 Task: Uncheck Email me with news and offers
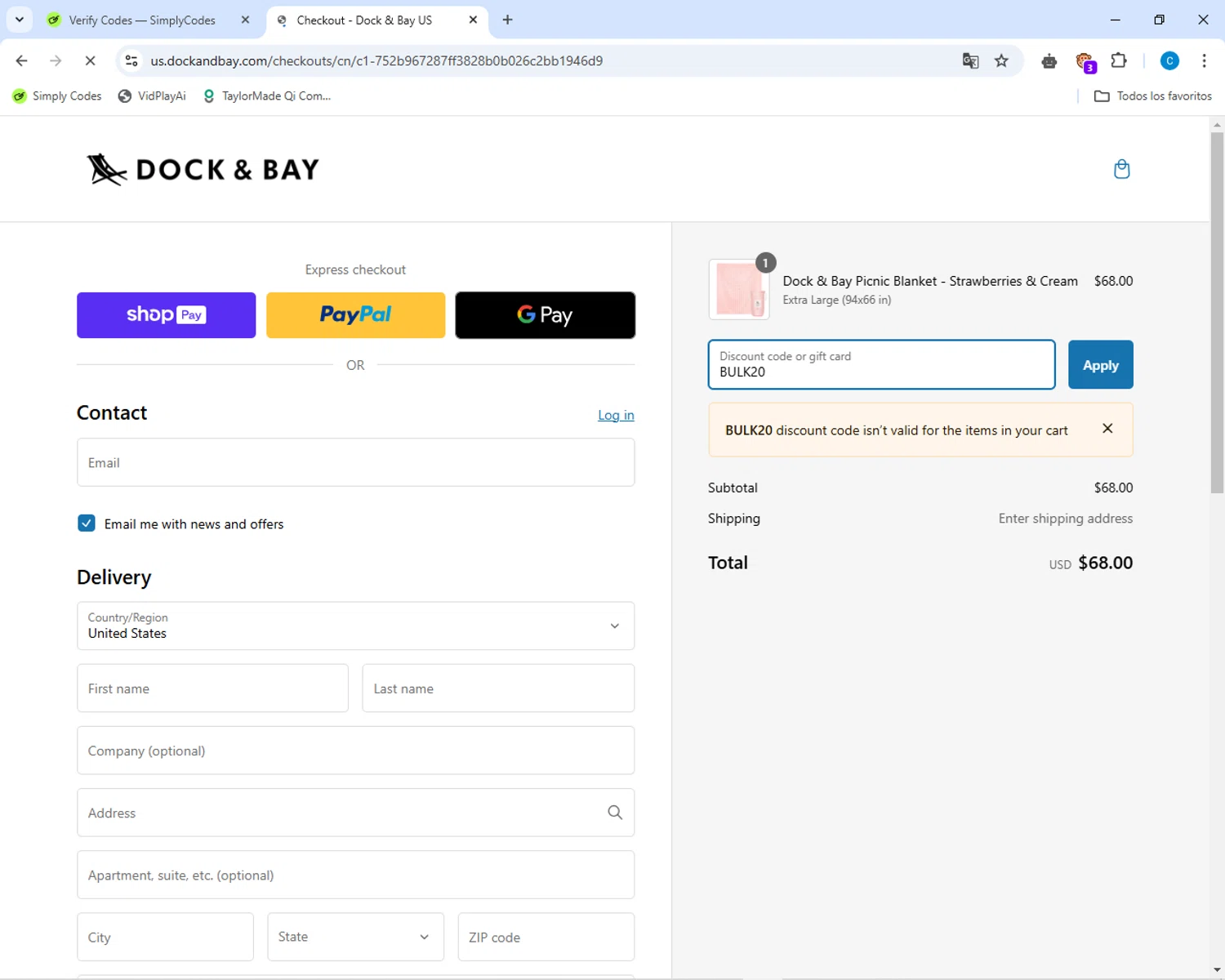pyautogui.click(x=87, y=523)
